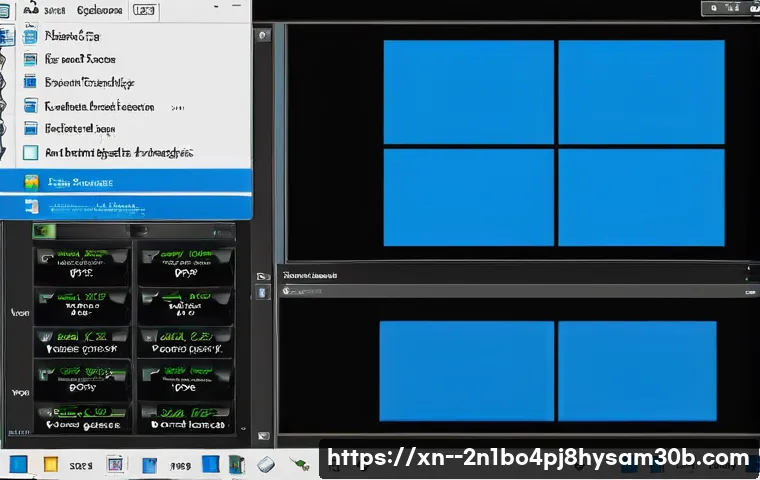Toggle the green indicator in the tile panel header
Image resolution: width=760 pixels, height=480 pixels.
tap(42, 231)
